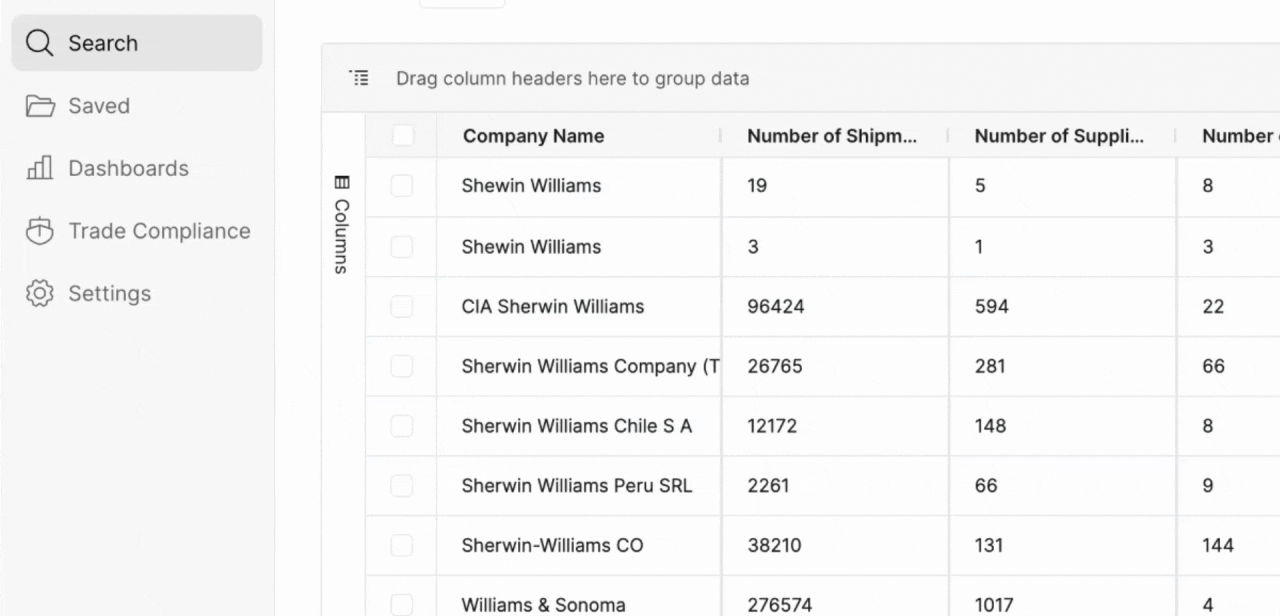Viewport: 1280px width, 616px height.
Task: Tick the Sherwin Williams Chile S A checkbox
Action: [x=402, y=427]
